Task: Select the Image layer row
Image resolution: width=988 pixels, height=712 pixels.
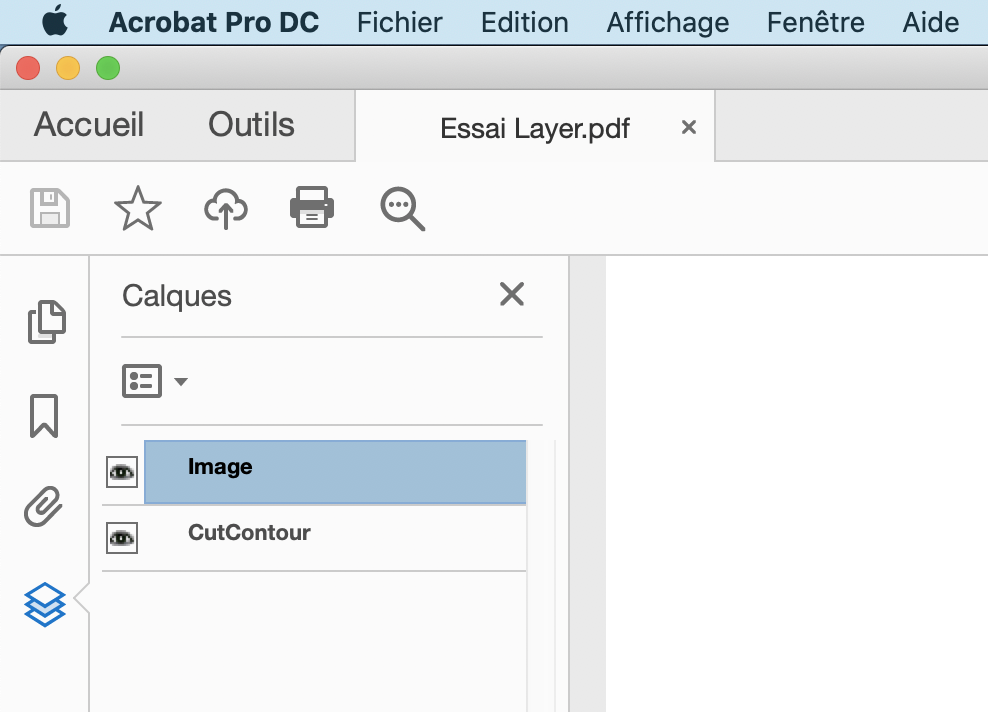Action: tap(335, 472)
